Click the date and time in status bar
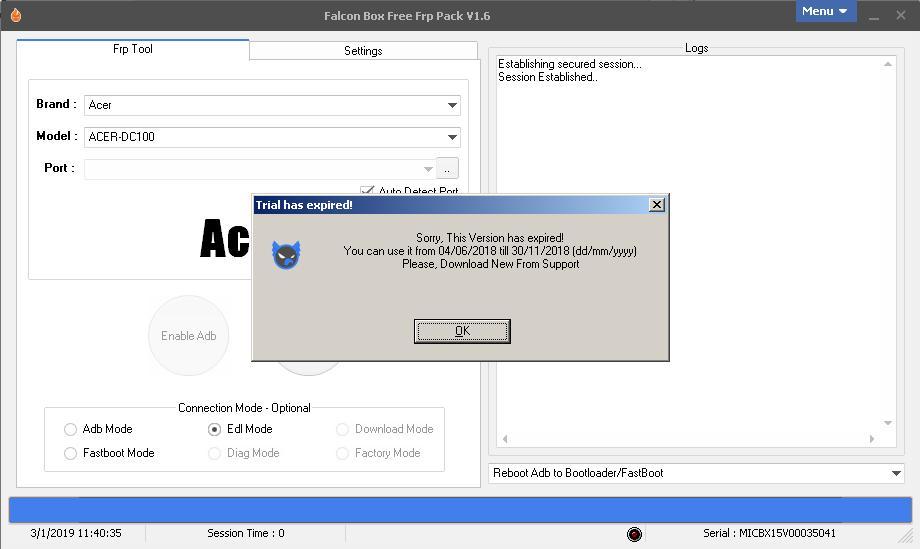The height and width of the screenshot is (549, 920). coord(76,533)
